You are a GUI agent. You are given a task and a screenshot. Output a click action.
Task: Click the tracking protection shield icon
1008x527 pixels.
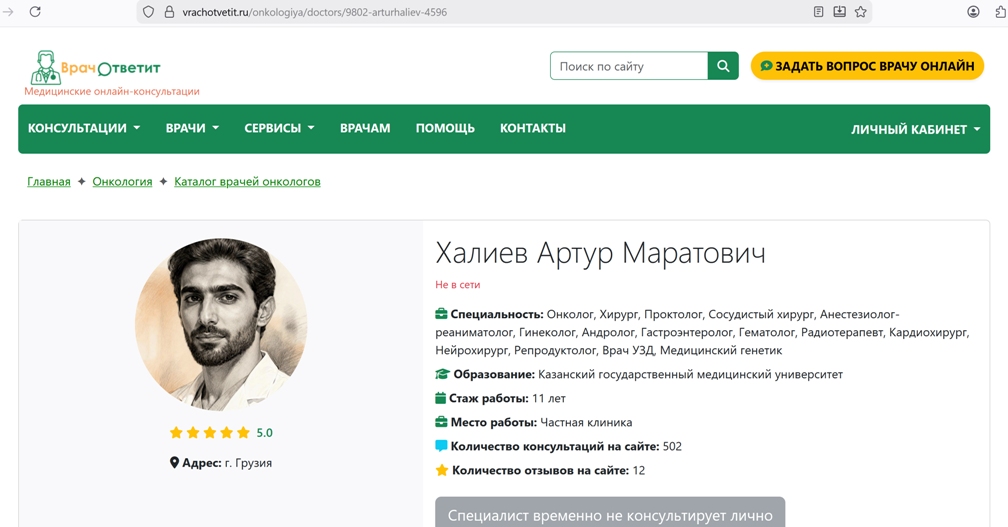148,12
